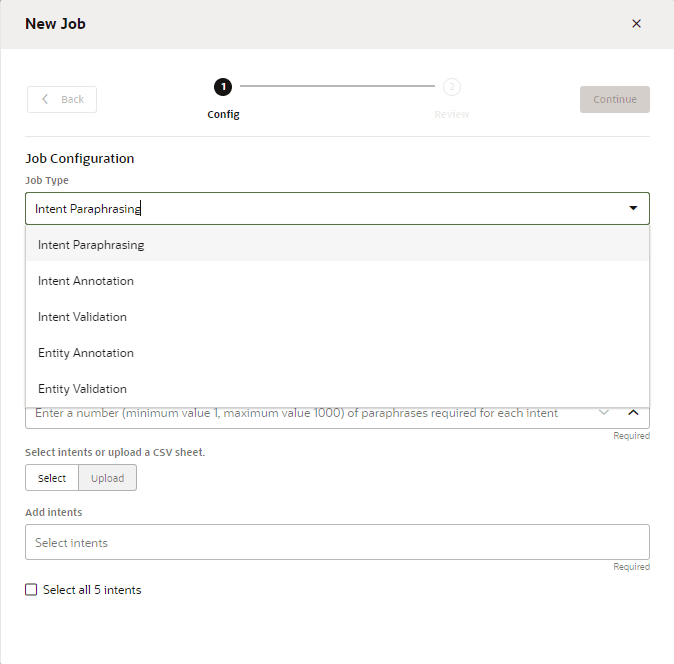Select the Intent Annotation option
Image resolution: width=674 pixels, height=664 pixels.
pos(86,281)
